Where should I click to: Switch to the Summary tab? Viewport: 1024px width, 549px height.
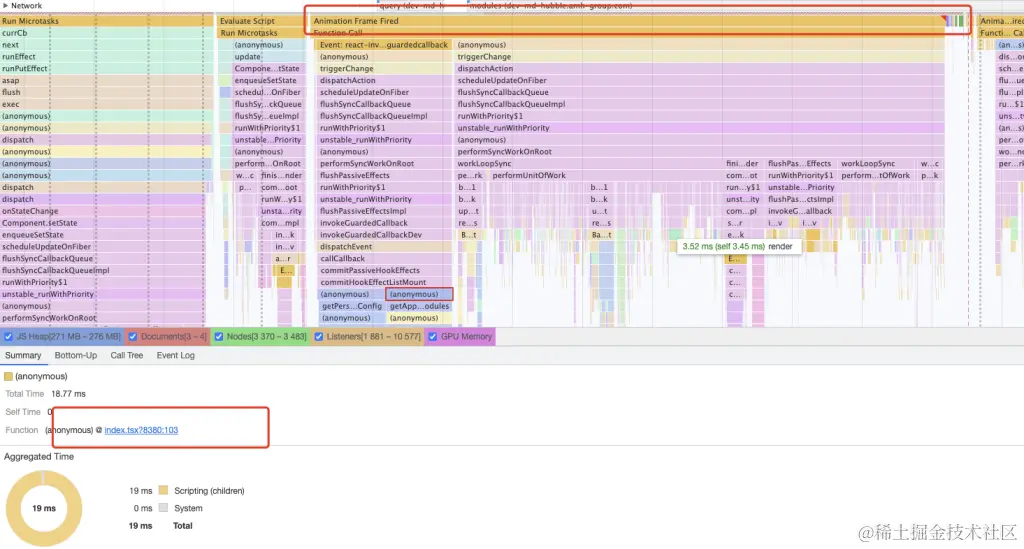click(x=23, y=356)
